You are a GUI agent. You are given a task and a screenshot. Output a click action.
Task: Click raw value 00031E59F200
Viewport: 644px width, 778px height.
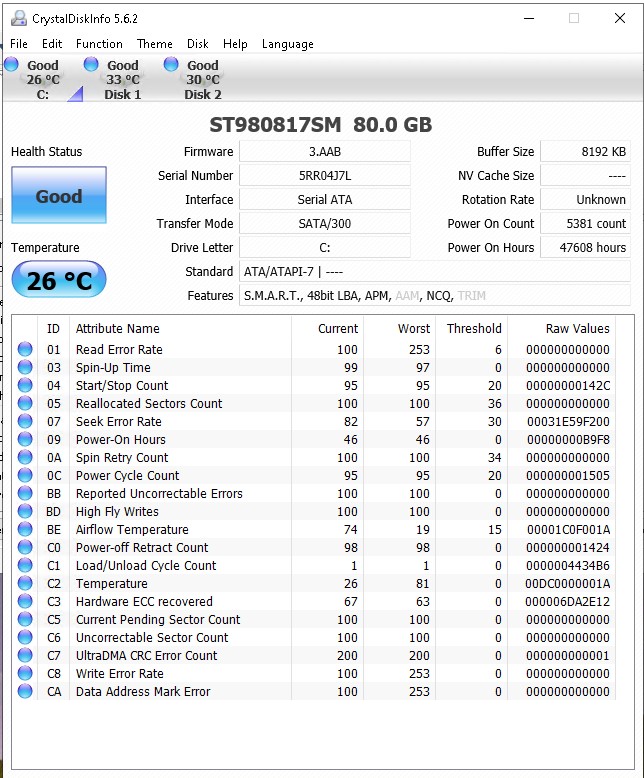click(x=568, y=422)
